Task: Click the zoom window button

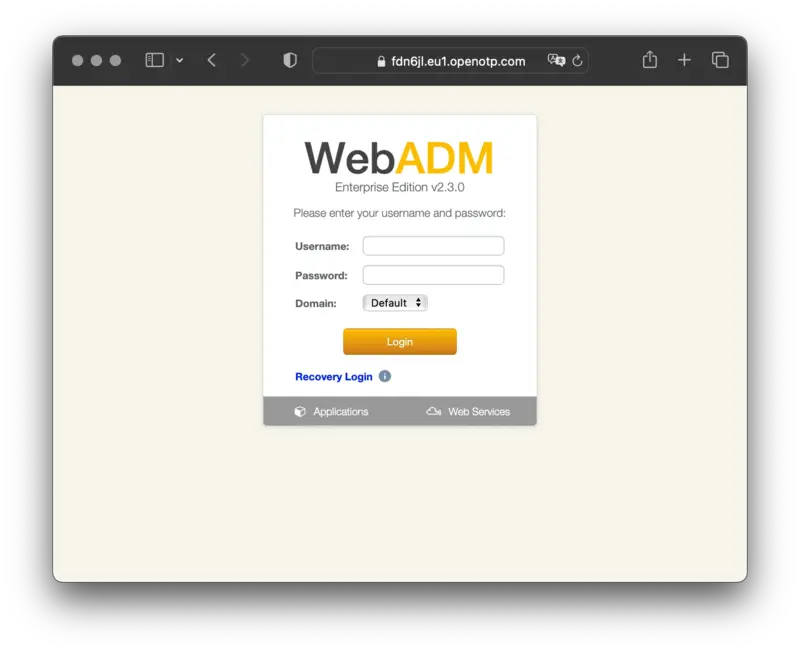Action: click(116, 61)
